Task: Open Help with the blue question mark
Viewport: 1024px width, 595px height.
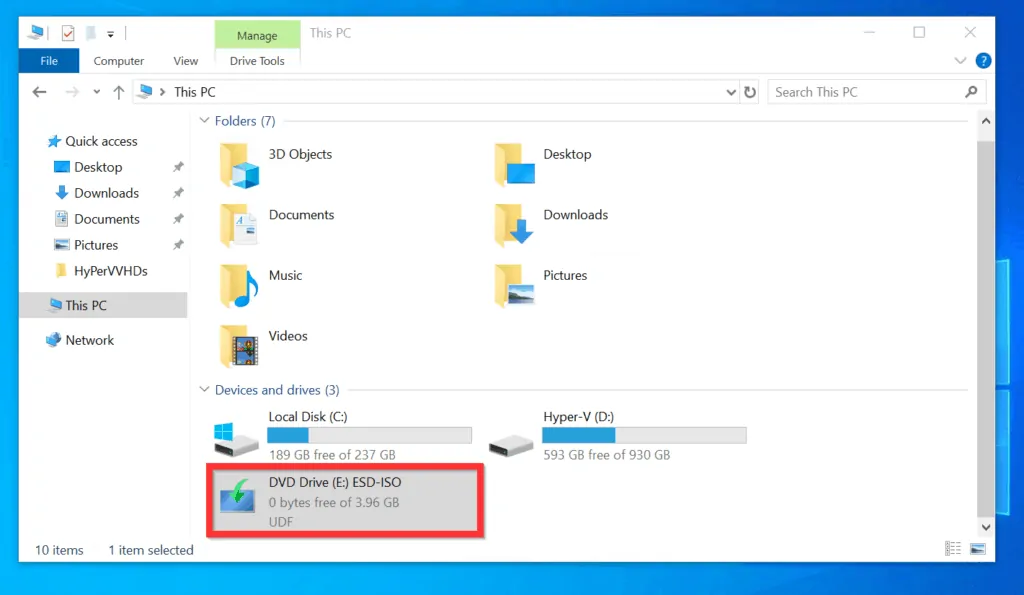Action: (x=982, y=61)
